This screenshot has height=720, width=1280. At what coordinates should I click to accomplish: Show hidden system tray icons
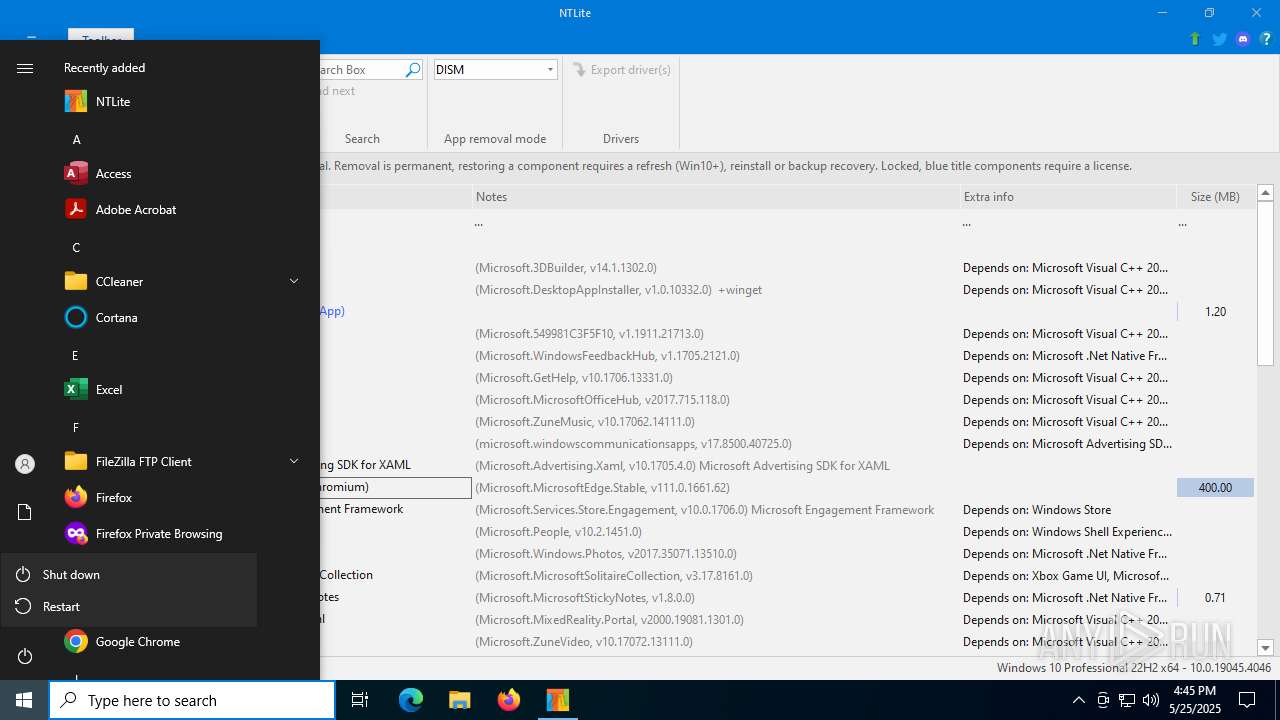click(1078, 700)
